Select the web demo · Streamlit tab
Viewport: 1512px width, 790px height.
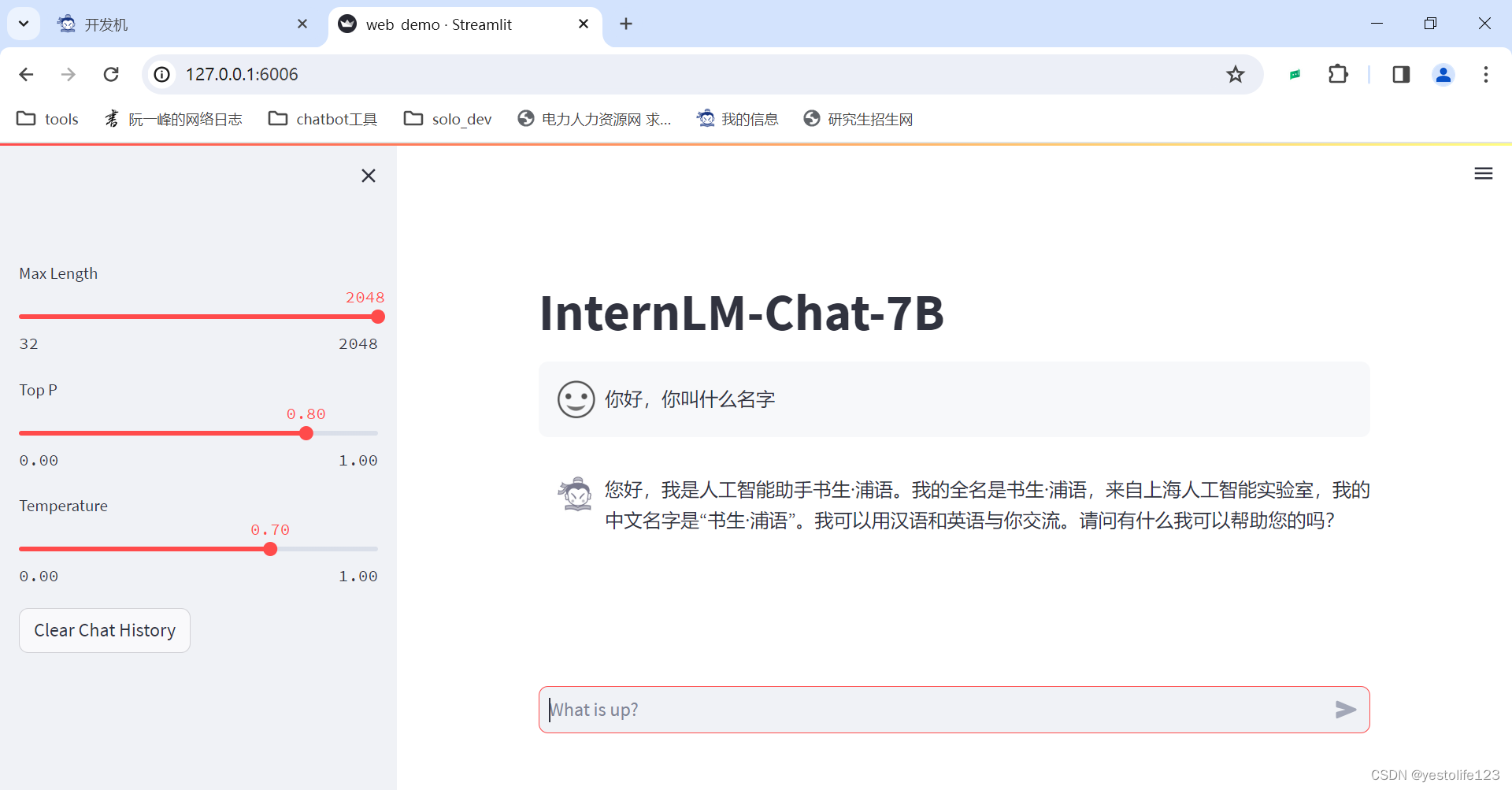465,24
